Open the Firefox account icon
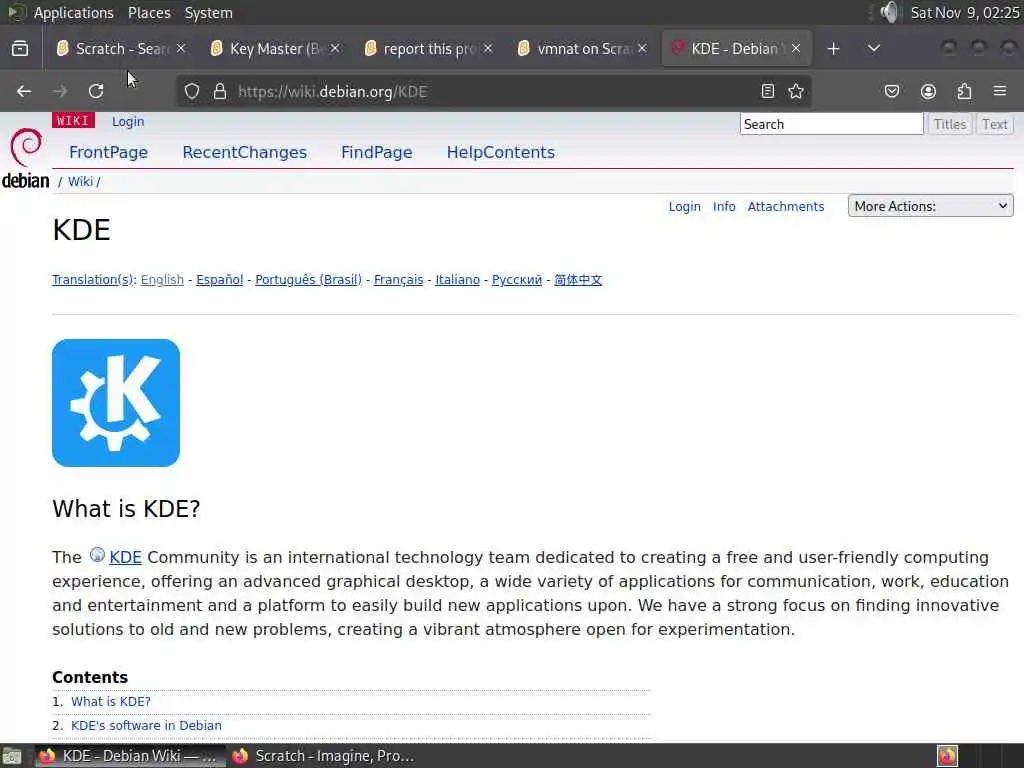Viewport: 1024px width, 768px height. click(x=928, y=91)
